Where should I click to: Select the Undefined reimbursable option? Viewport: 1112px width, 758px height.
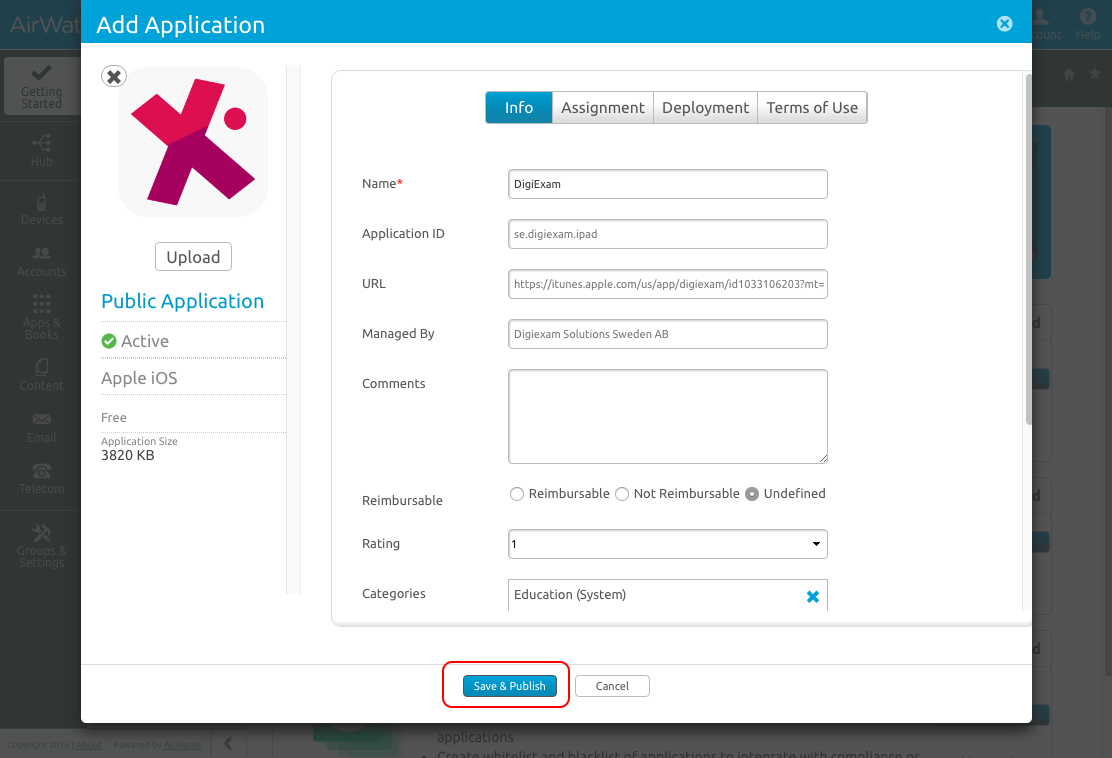752,494
